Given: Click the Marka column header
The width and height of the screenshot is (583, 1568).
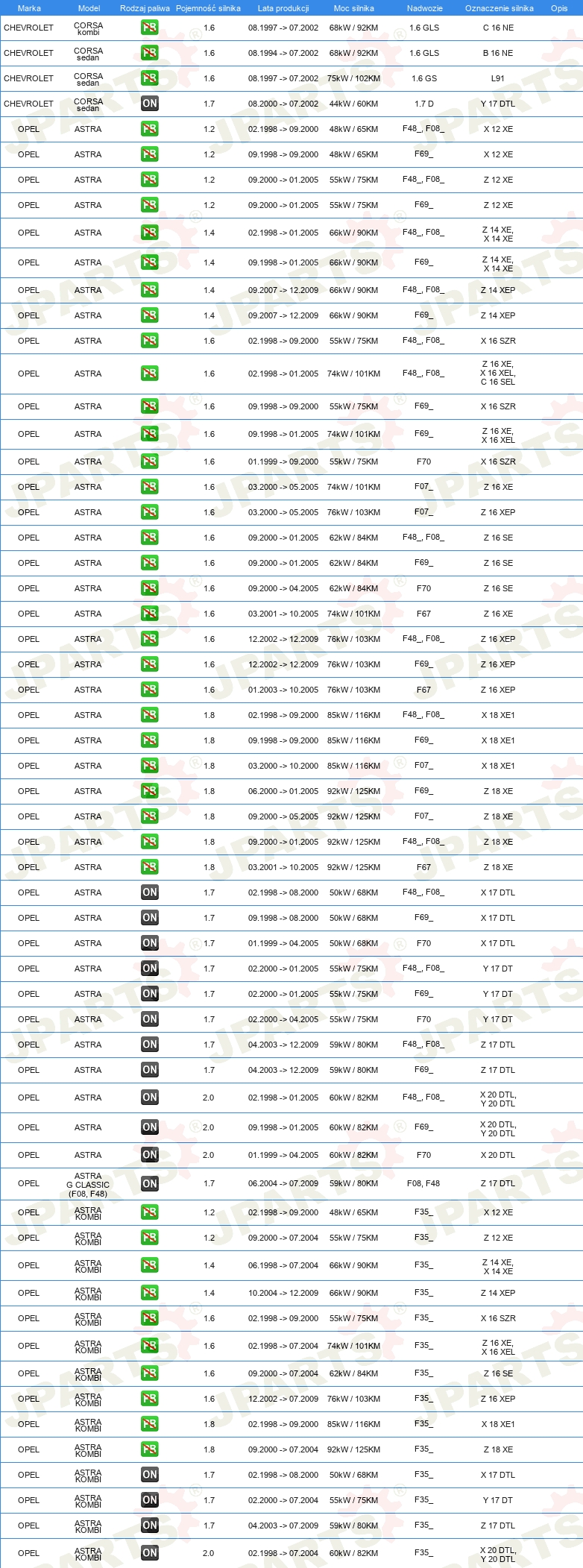Looking at the screenshot, I should click(x=29, y=8).
